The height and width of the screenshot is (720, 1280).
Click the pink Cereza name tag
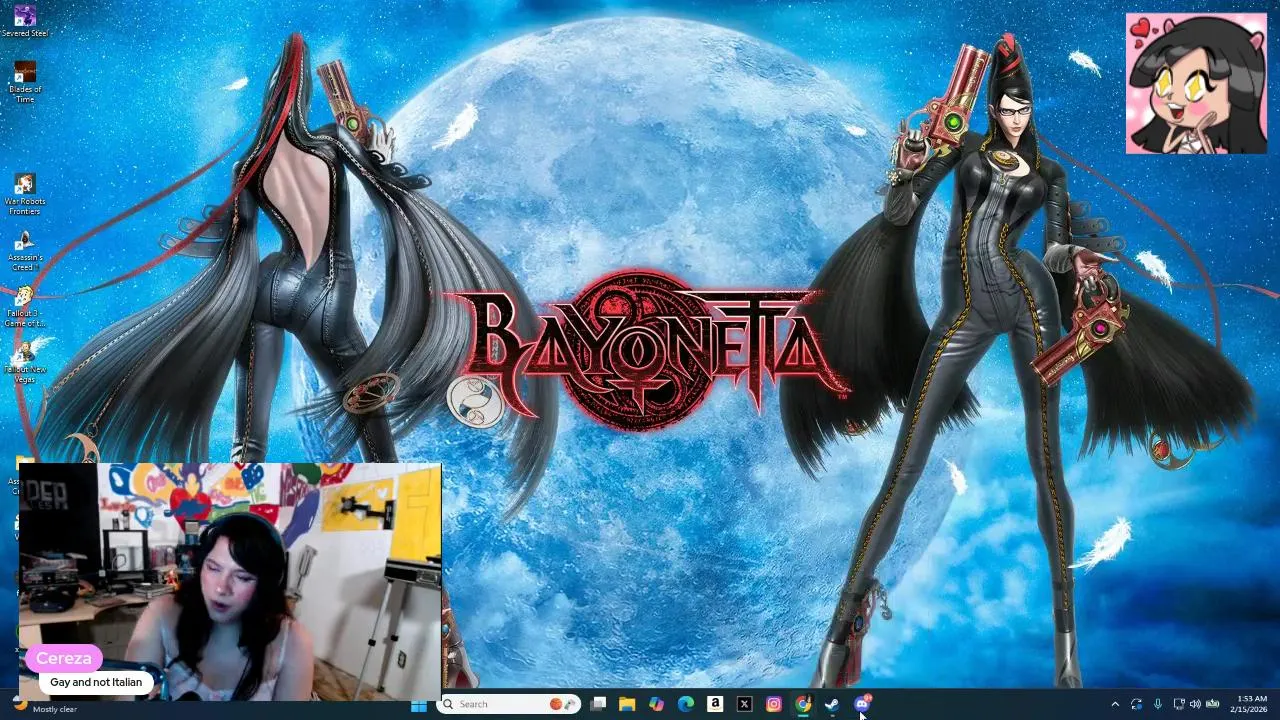tap(64, 658)
